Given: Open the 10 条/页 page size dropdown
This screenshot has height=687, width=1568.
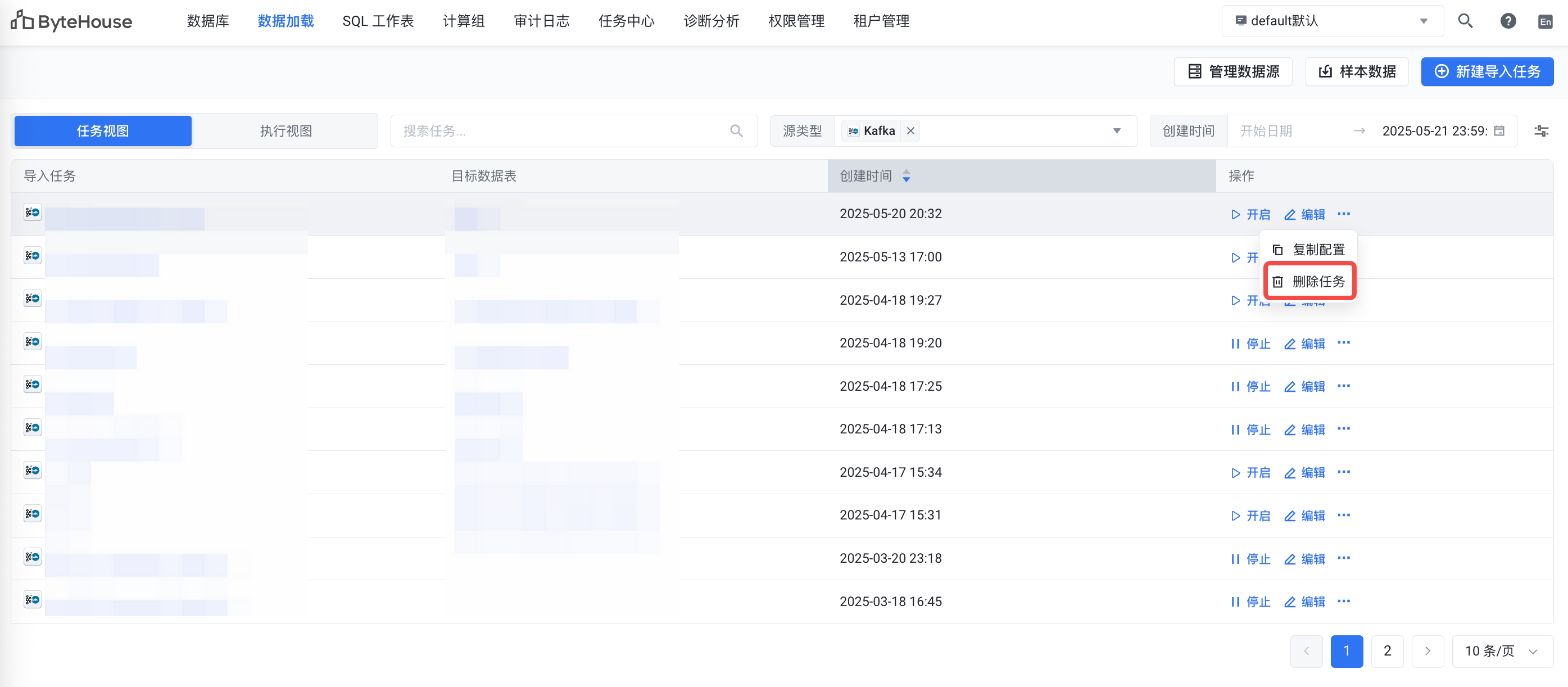Looking at the screenshot, I should click(x=1502, y=651).
